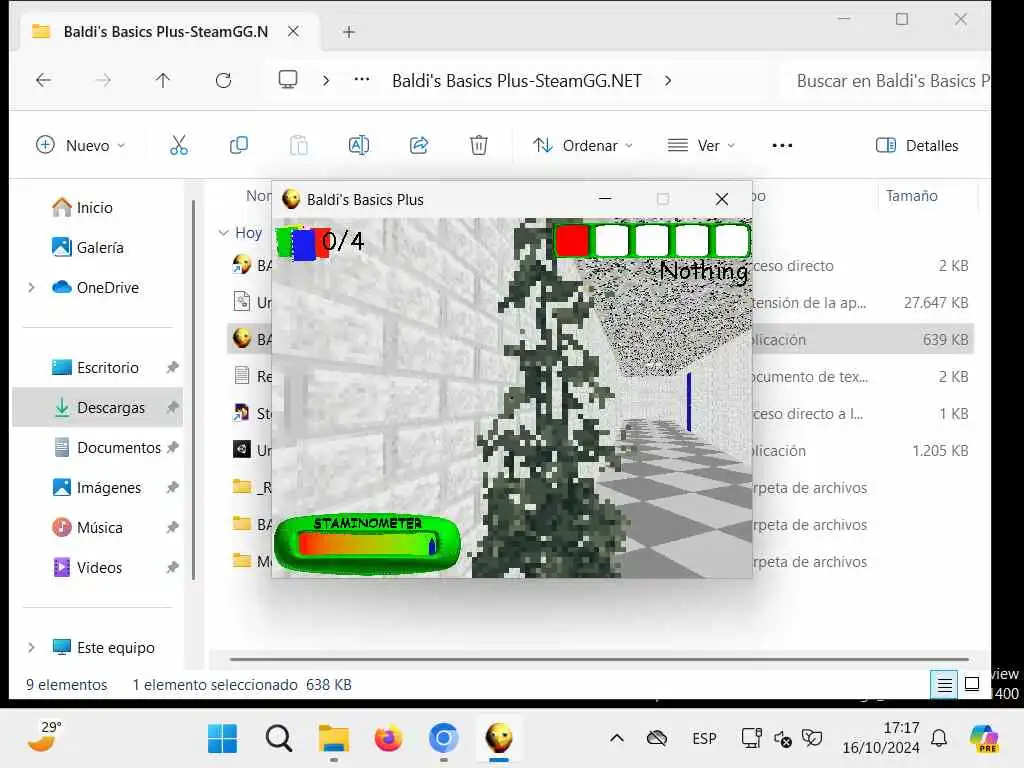Click ESP language indicator
This screenshot has height=768, width=1024.
click(704, 739)
